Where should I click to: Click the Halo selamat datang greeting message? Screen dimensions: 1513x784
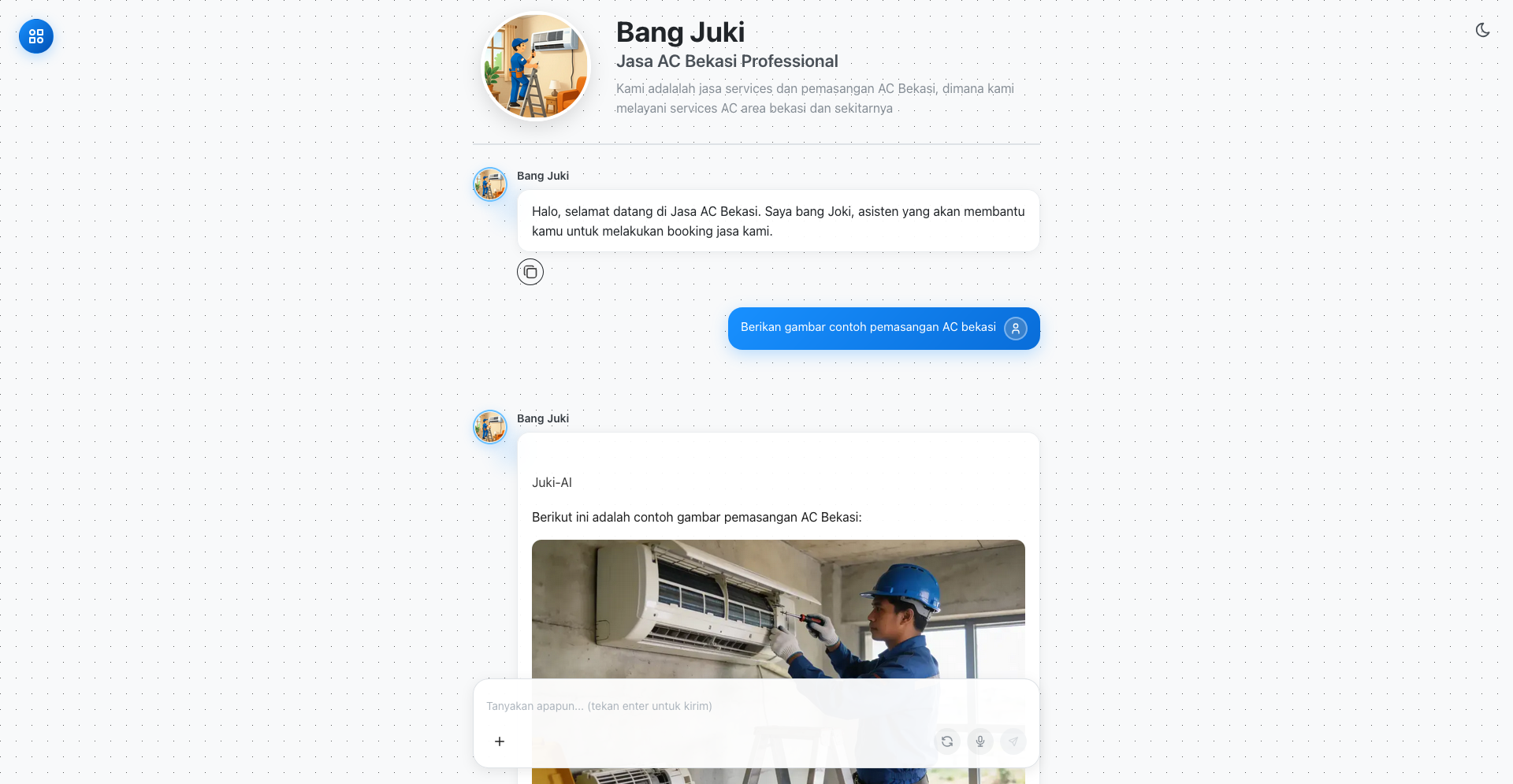[x=779, y=221]
